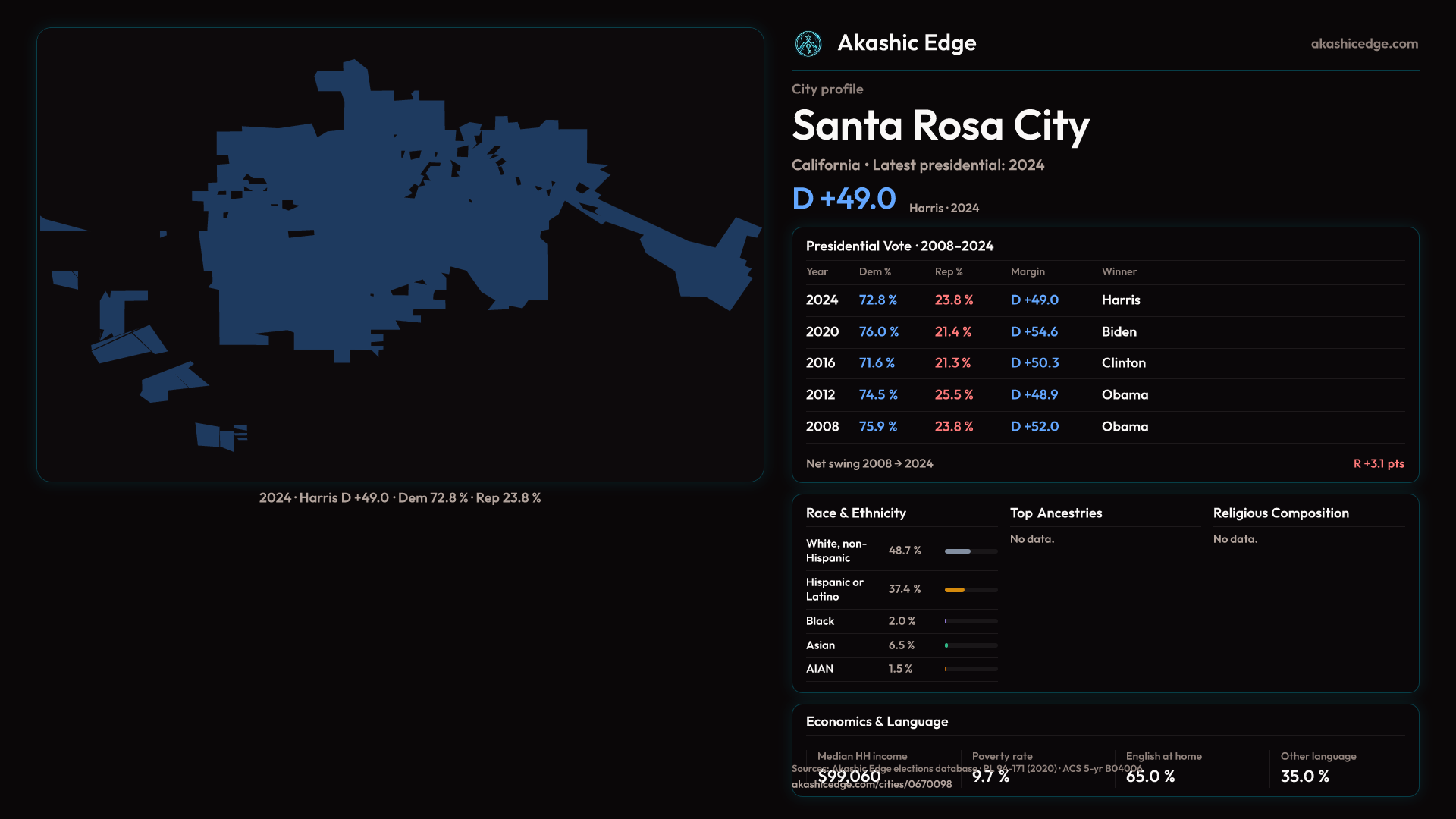Viewport: 1456px width, 819px height.
Task: Click the Net swing R +3.1 pts value
Action: (1378, 463)
